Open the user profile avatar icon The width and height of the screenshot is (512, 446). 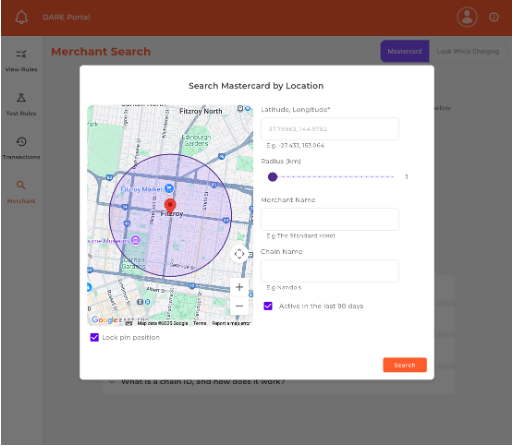[x=467, y=17]
